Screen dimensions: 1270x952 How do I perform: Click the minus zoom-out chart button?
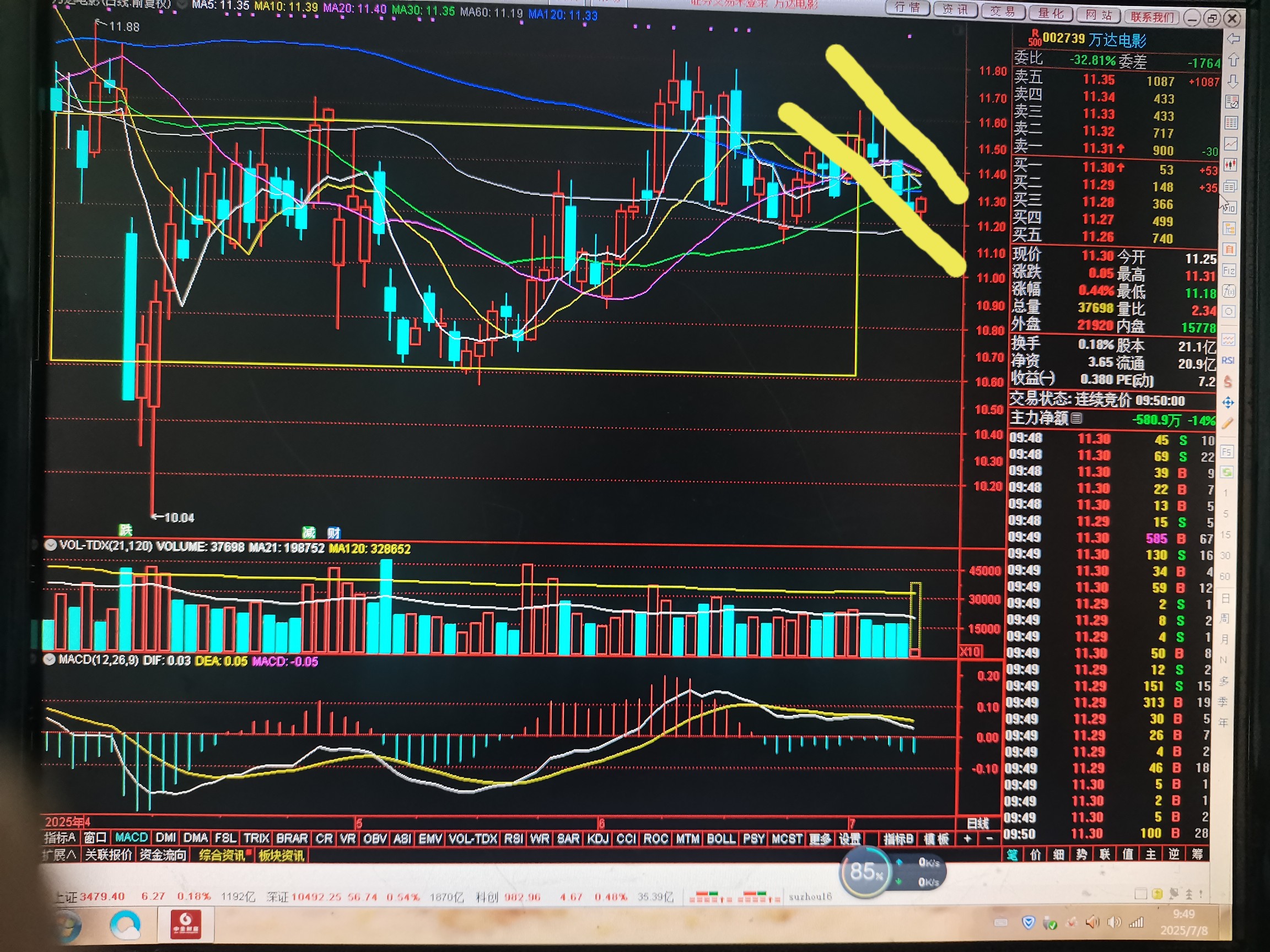click(x=989, y=839)
